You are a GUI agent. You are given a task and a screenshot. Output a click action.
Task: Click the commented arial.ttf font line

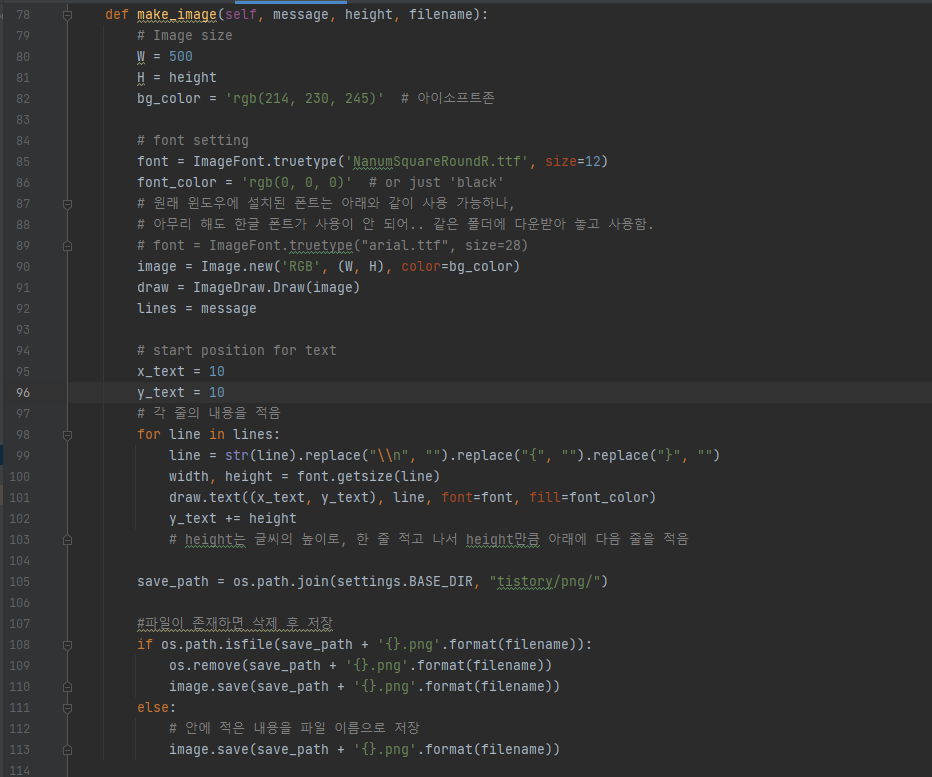(x=332, y=246)
